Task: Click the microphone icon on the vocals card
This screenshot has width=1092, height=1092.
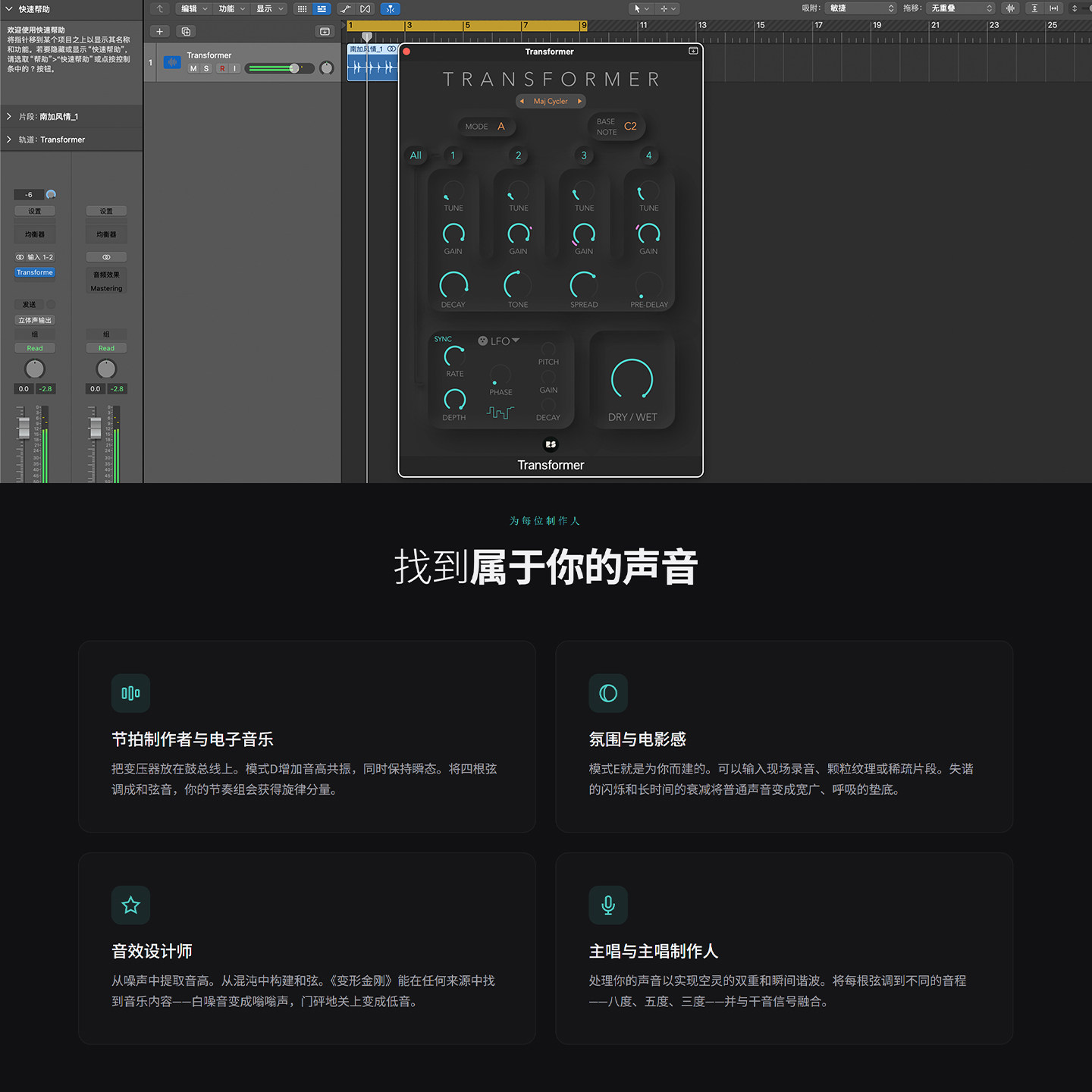Action: click(x=608, y=905)
